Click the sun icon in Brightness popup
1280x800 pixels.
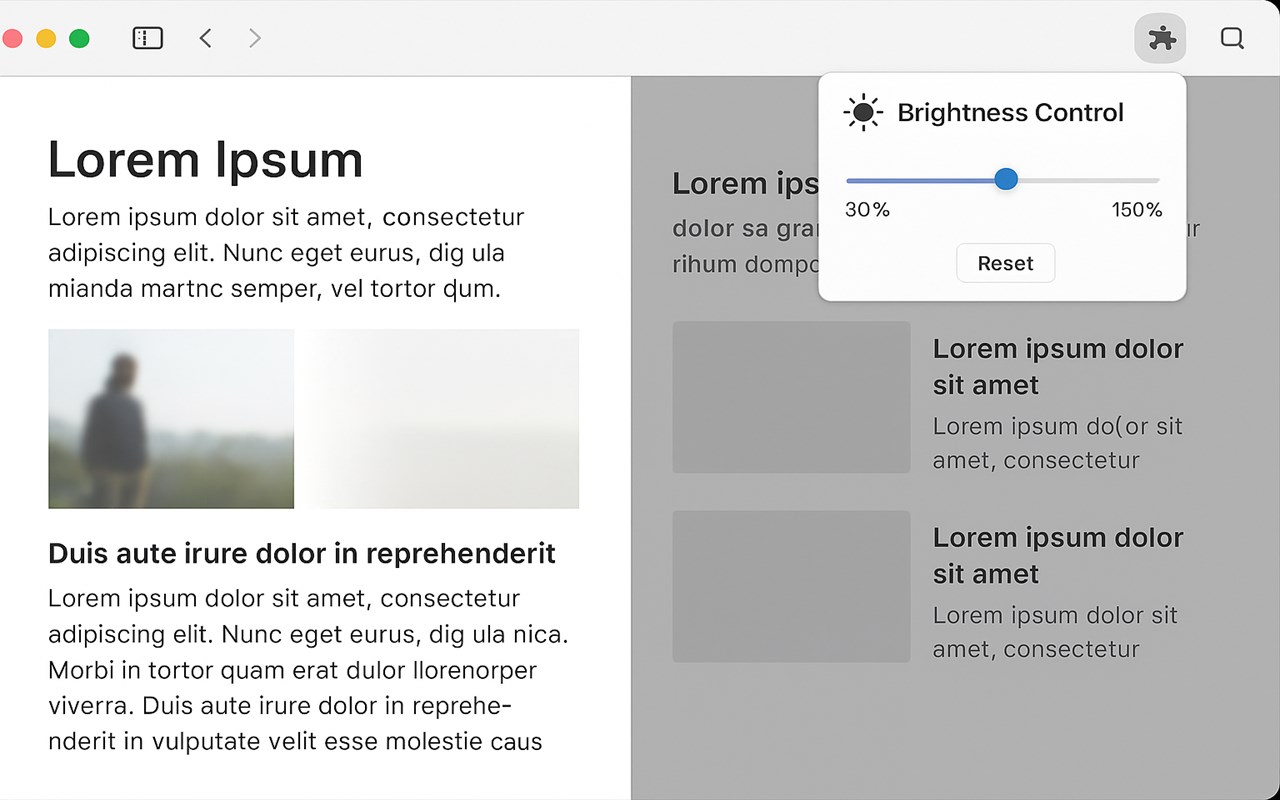click(863, 113)
